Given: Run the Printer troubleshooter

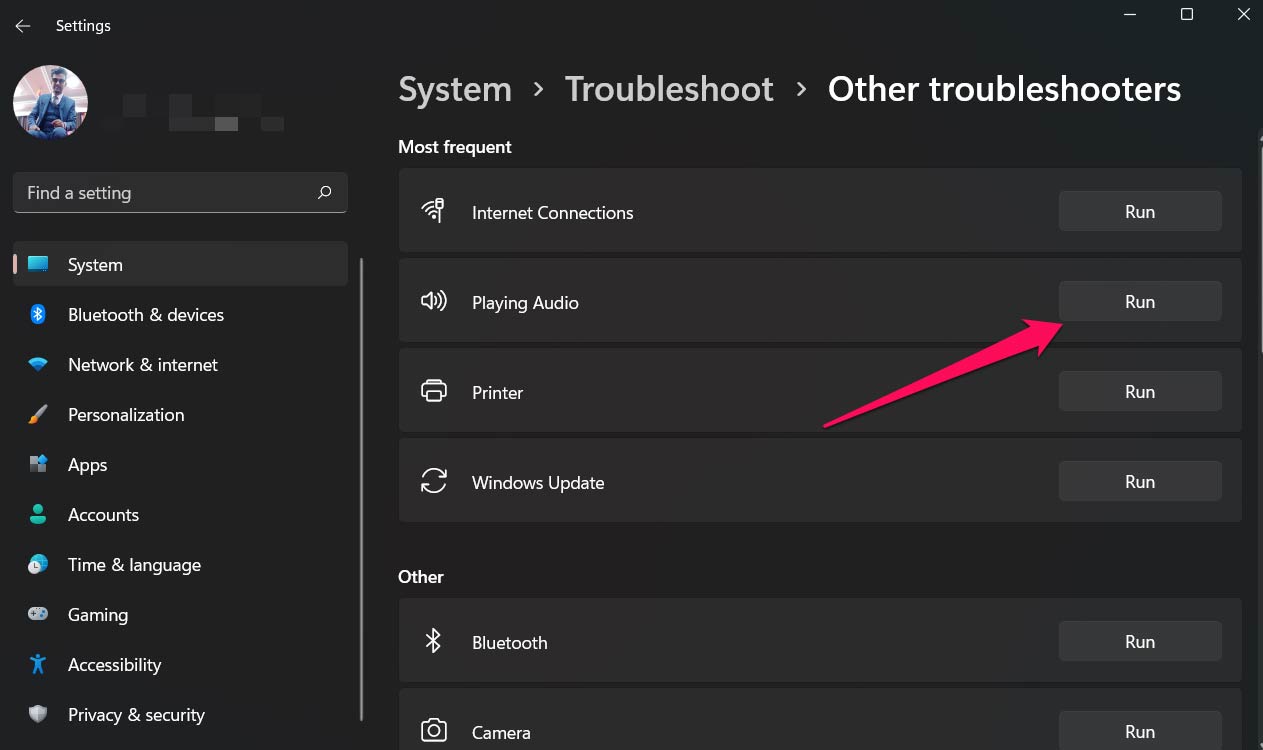Looking at the screenshot, I should point(1140,391).
